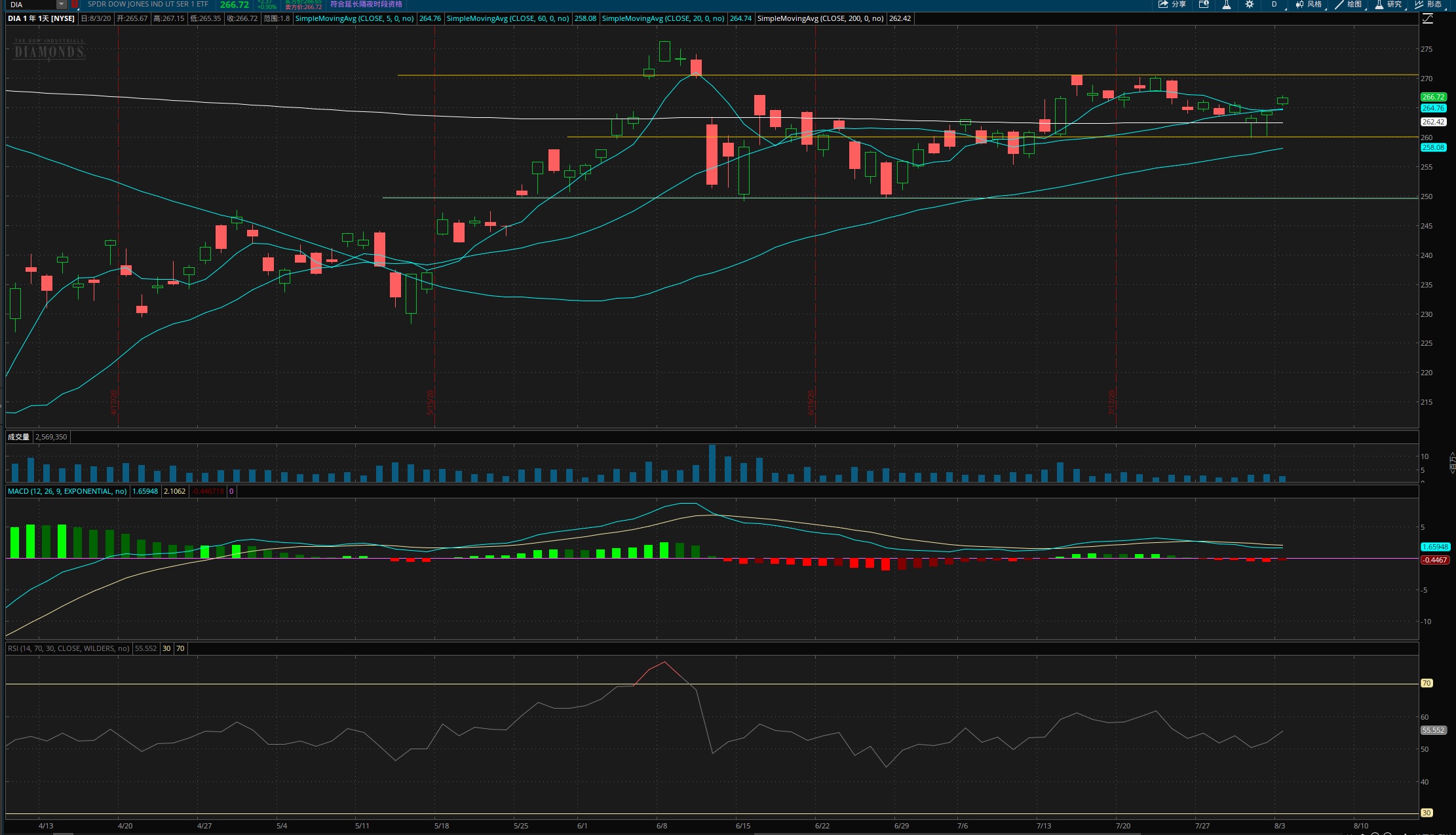
Task: Click the 5/15/20 expiration date marker
Action: [x=431, y=403]
